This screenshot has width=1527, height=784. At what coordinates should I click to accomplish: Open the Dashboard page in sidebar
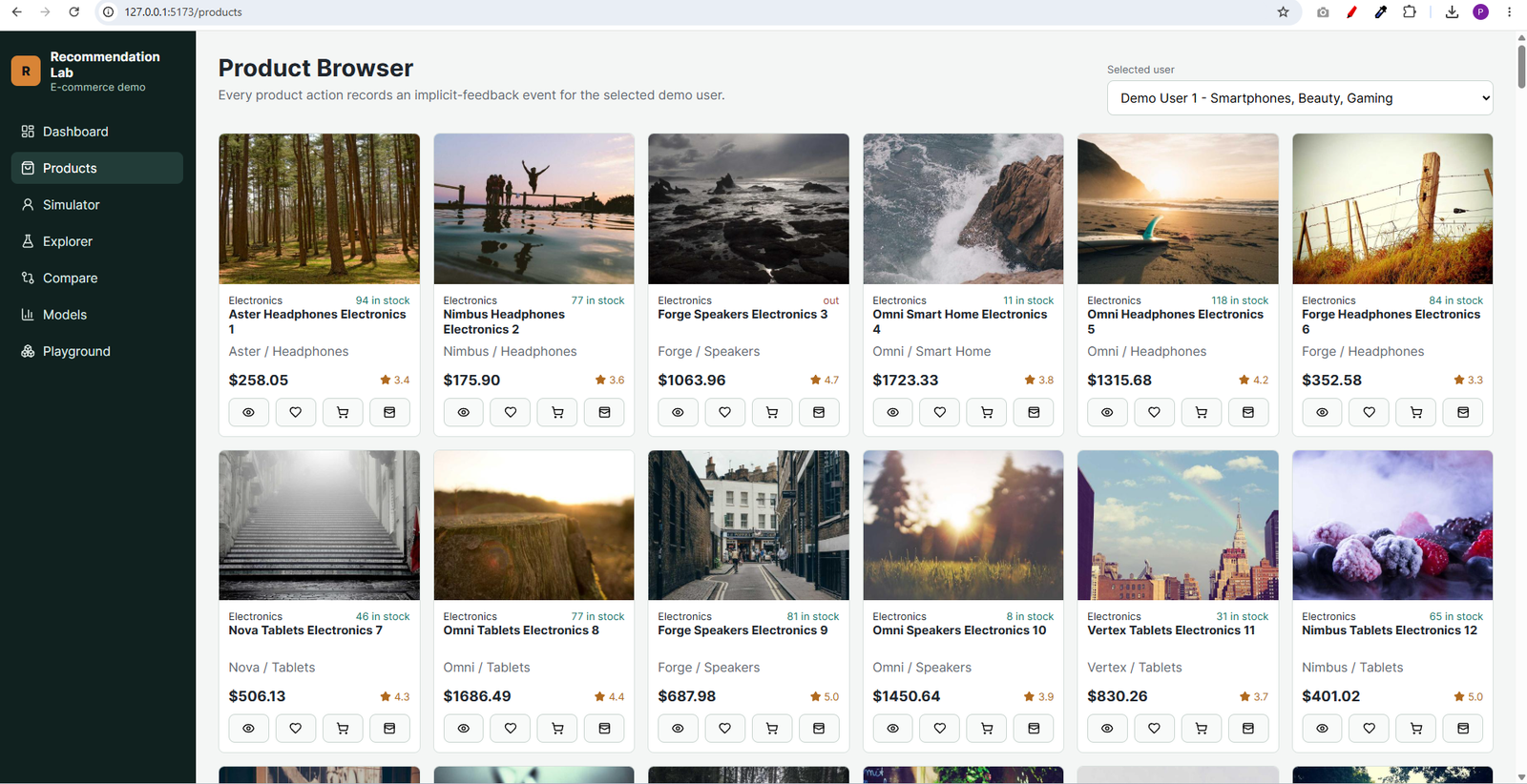coord(97,132)
